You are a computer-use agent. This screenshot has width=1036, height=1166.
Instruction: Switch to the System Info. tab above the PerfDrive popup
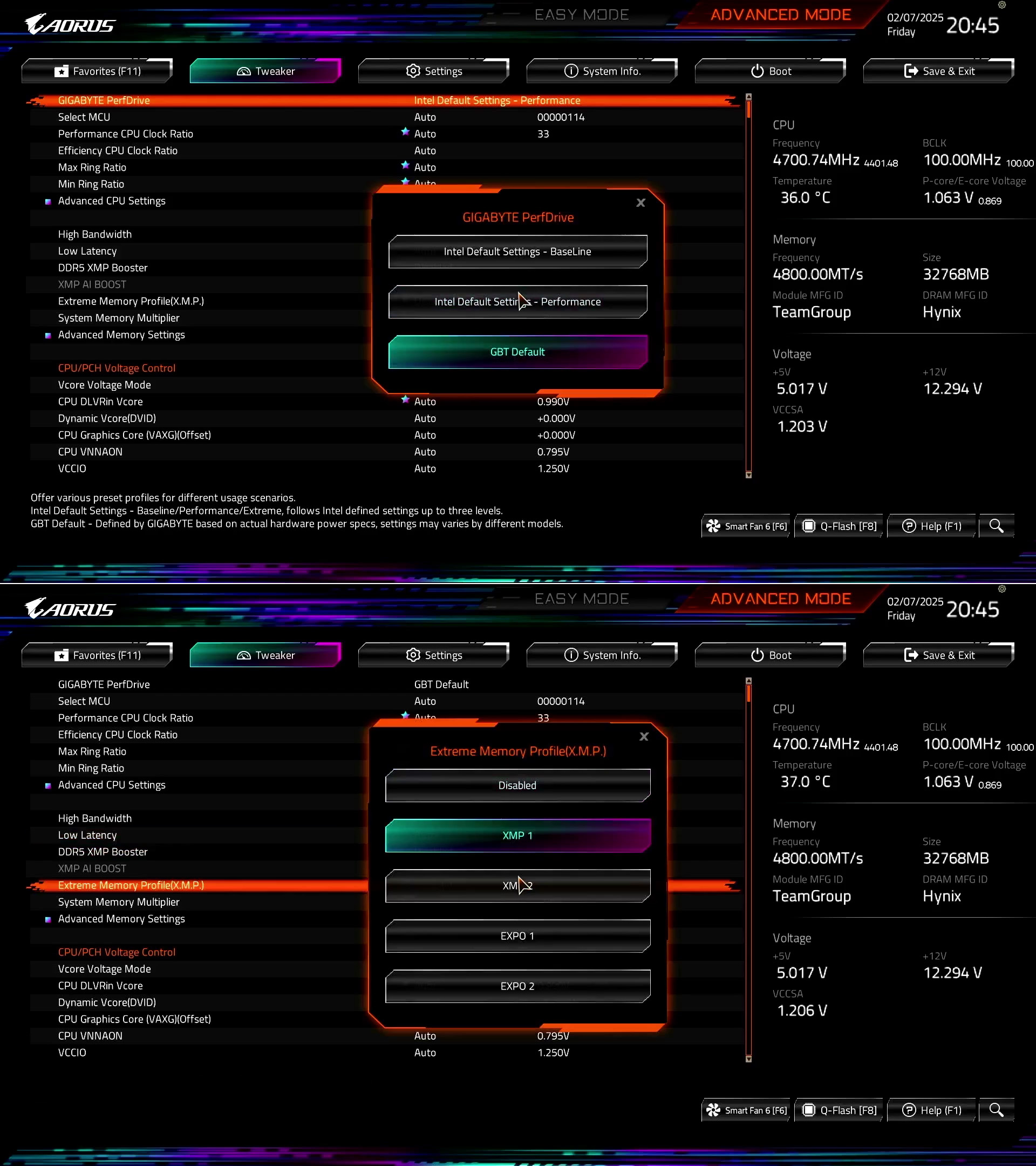tap(602, 71)
